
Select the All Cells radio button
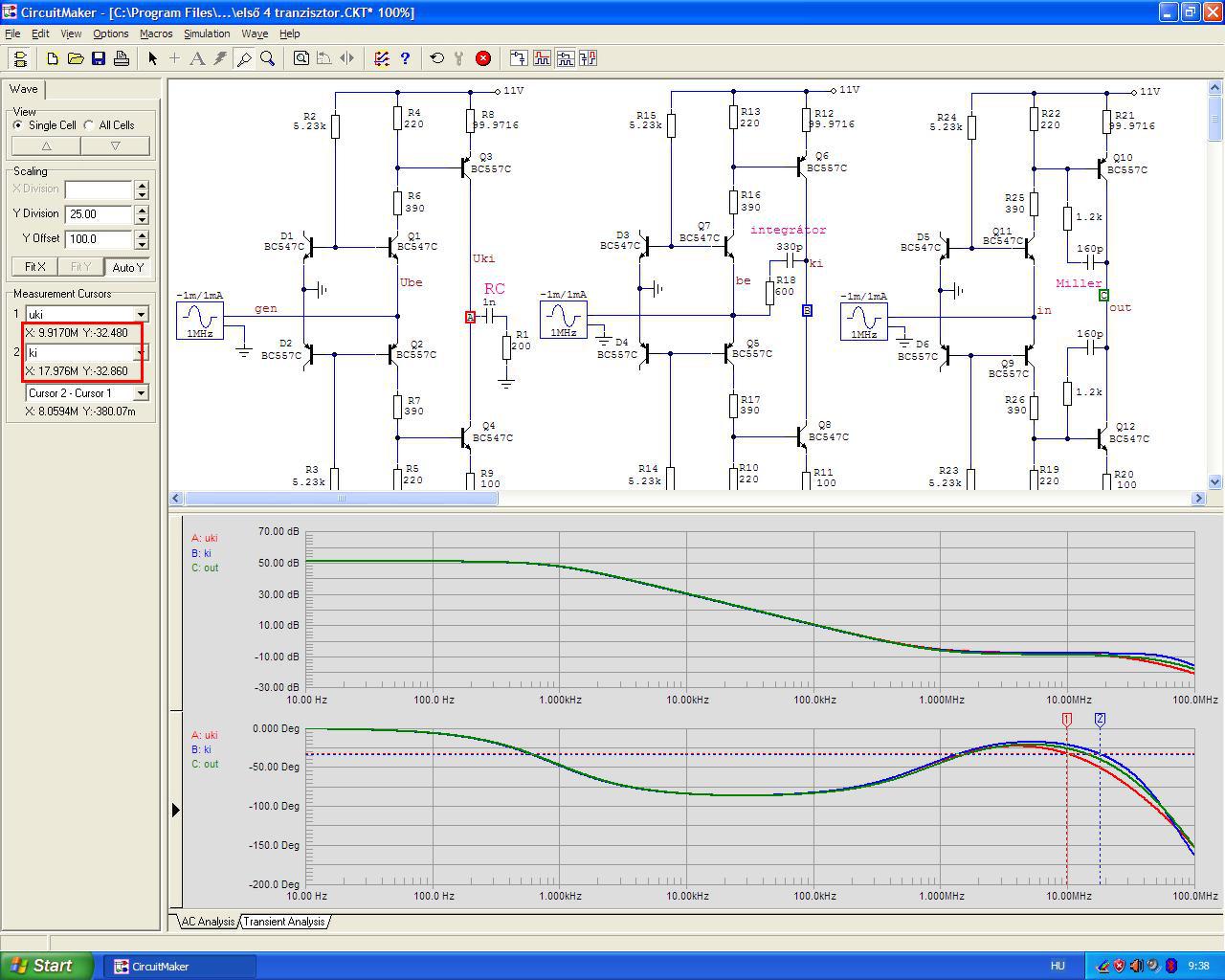pyautogui.click(x=89, y=125)
